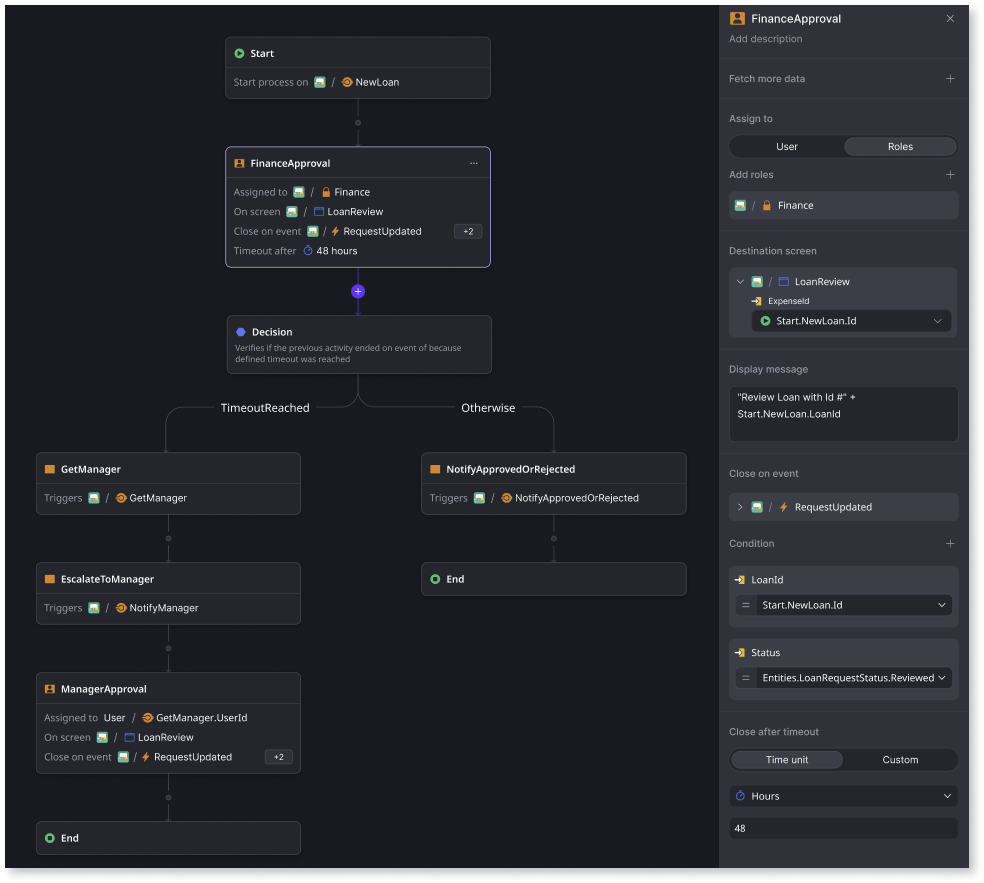This screenshot has height=883, width=984.
Task: Switch assignment to User
Action: pyautogui.click(x=787, y=147)
